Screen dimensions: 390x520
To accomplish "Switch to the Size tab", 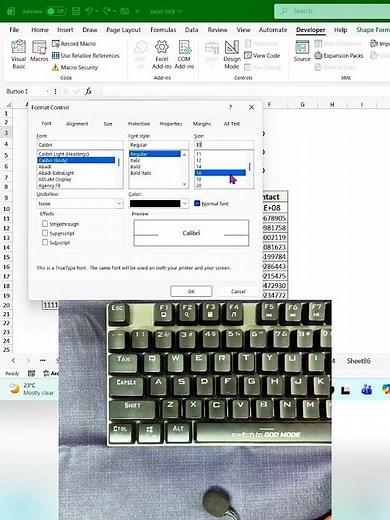I will [108, 124].
